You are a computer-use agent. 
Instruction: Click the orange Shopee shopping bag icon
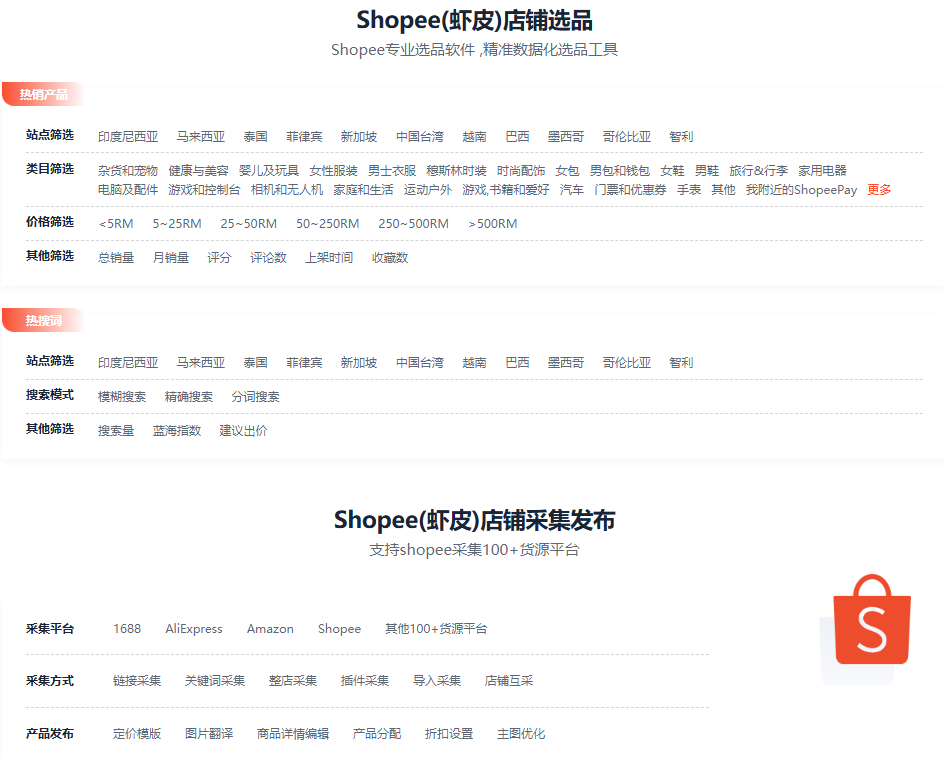(x=872, y=621)
